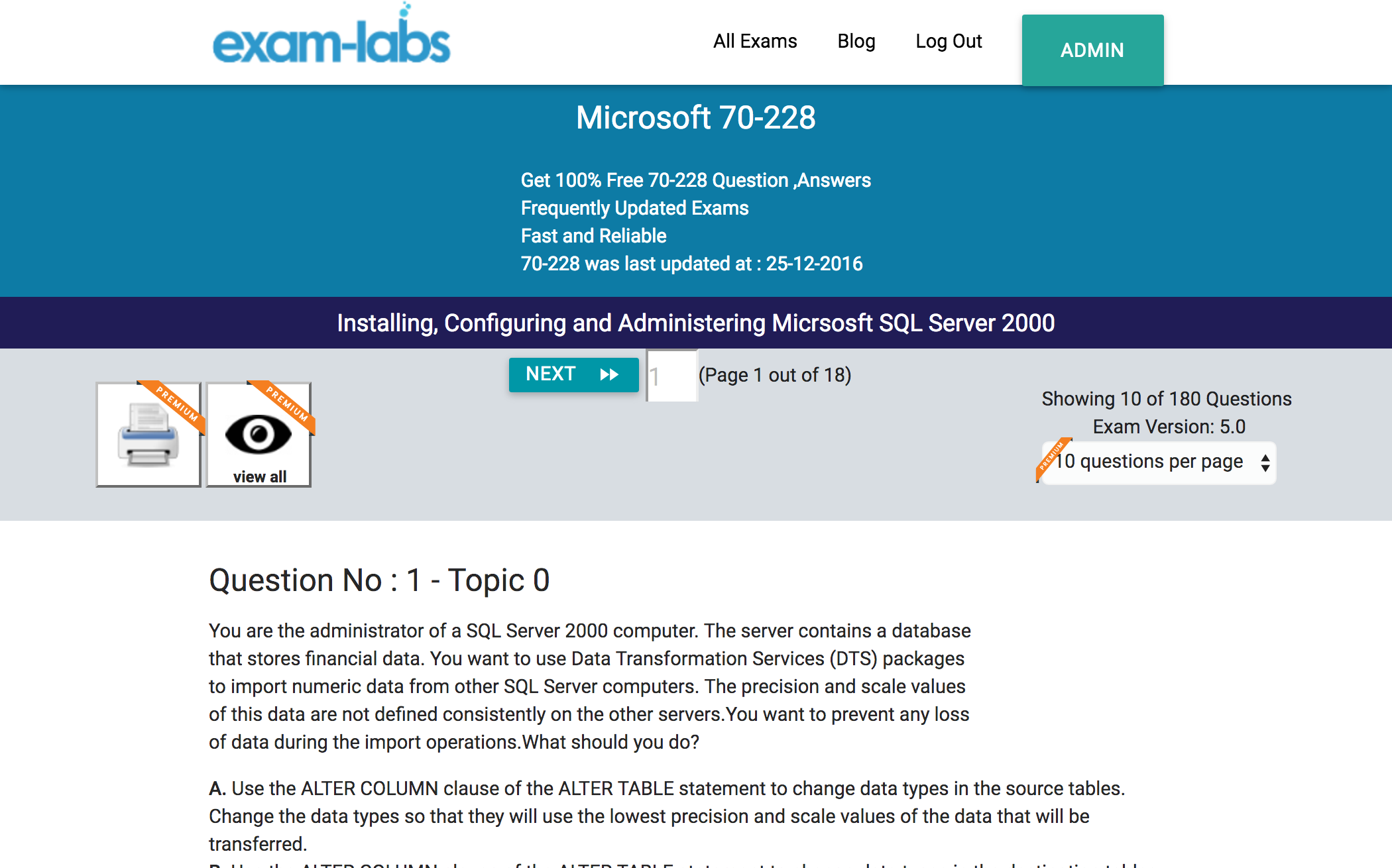Click 'Showing 10 of 180 Questions' text
Screen dimensions: 1392x868
coord(1167,399)
